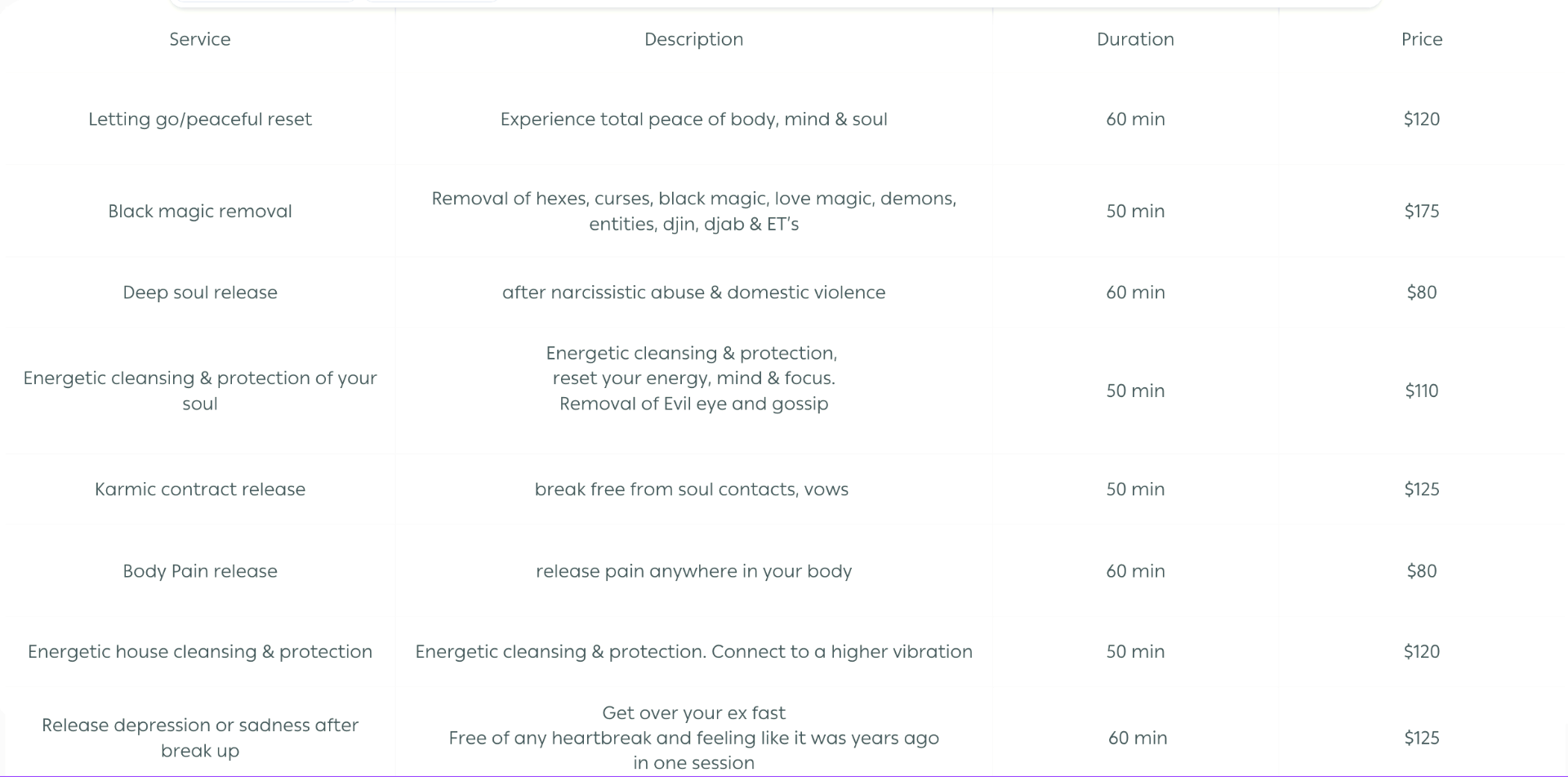Choose Release depression or sadness after break up
The height and width of the screenshot is (777, 1568).
click(200, 738)
